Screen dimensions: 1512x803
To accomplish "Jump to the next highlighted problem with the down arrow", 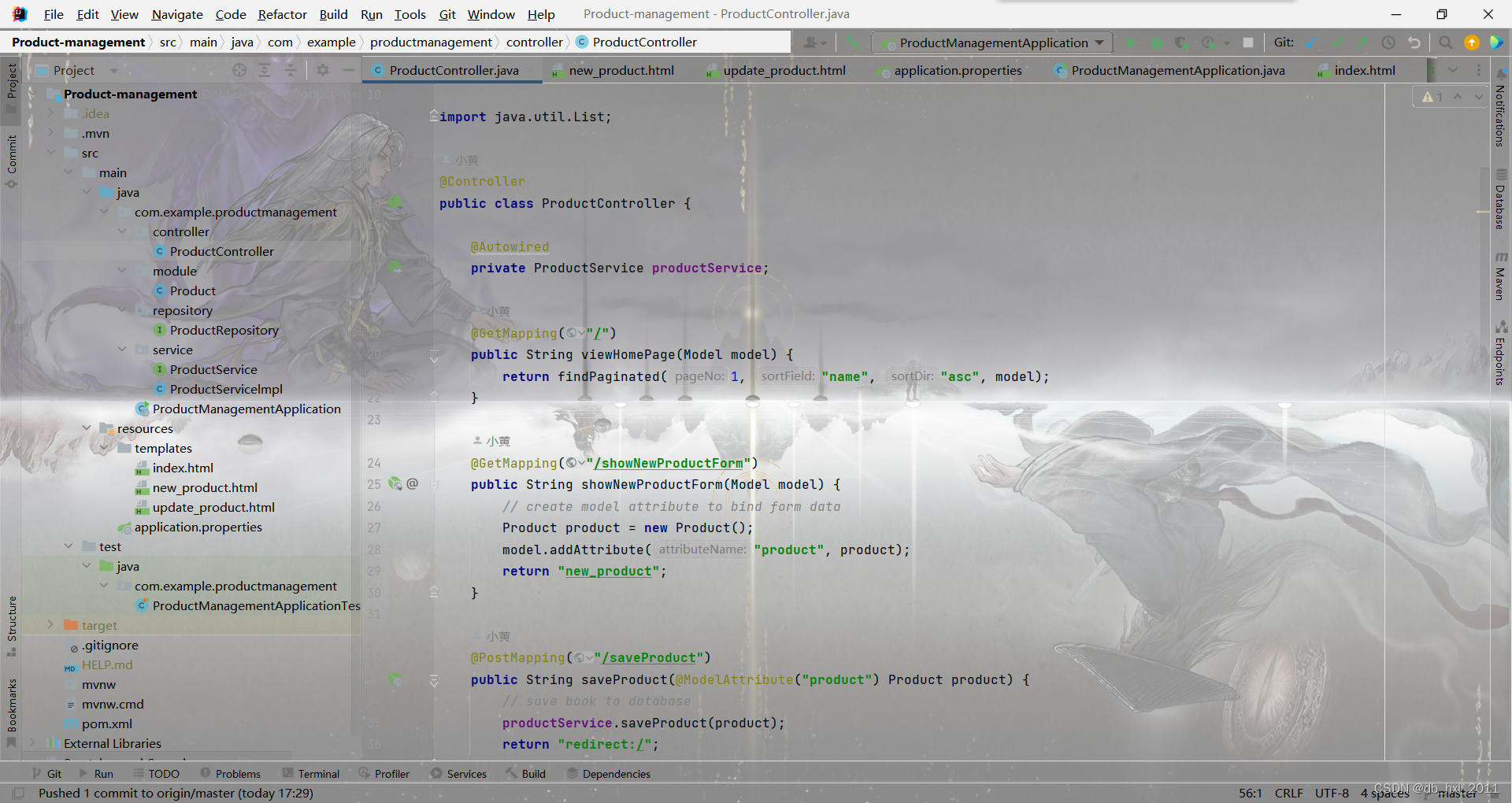I will (x=1478, y=97).
